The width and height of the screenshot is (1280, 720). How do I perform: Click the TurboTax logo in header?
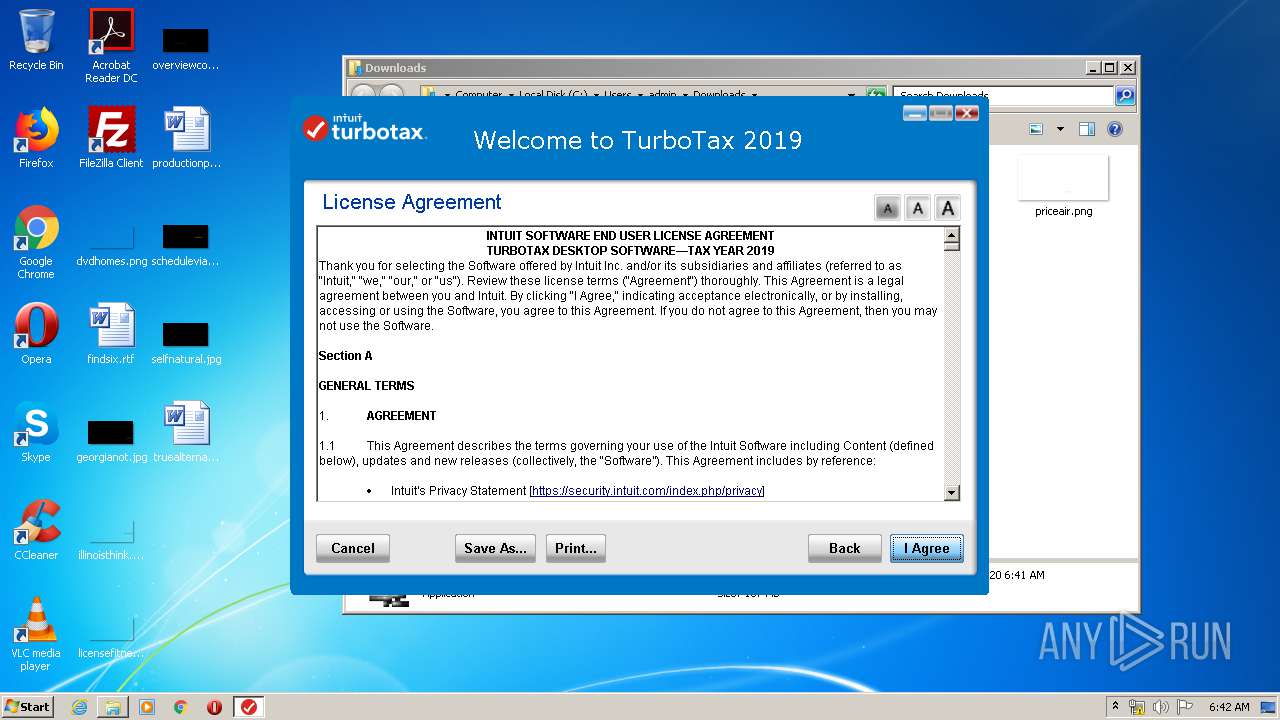365,128
